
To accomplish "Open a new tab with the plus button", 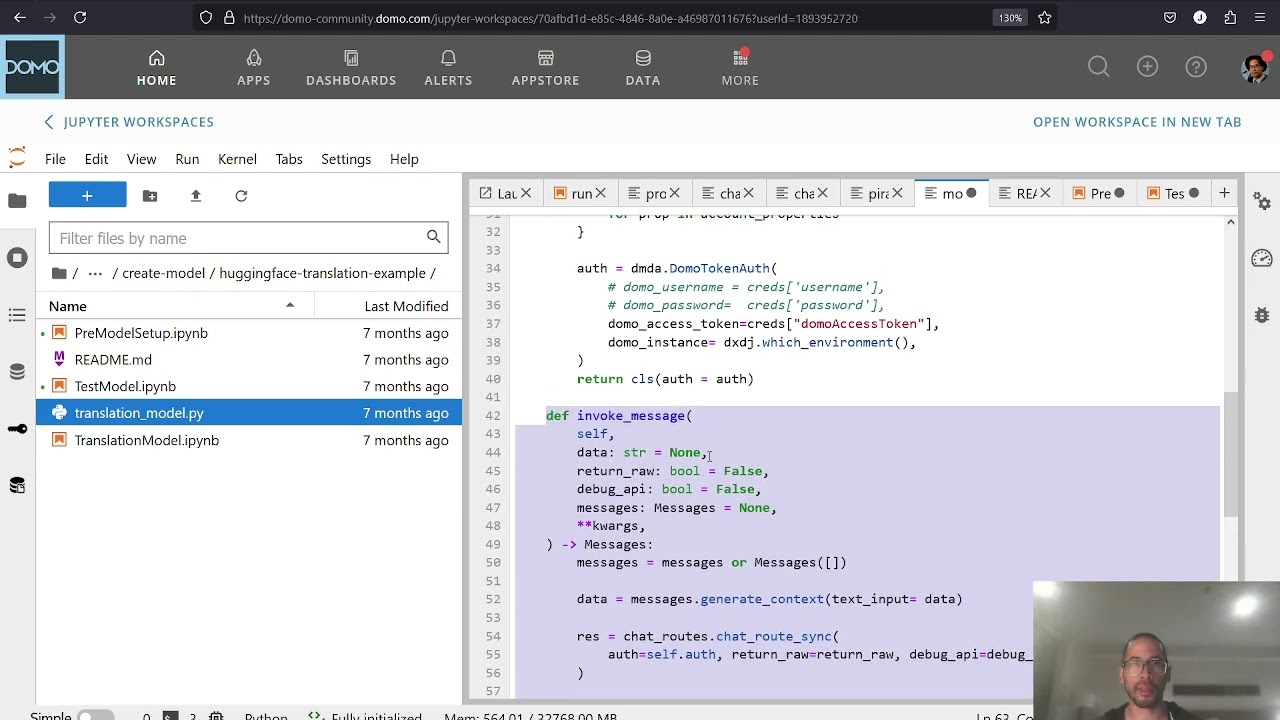I will [x=1224, y=193].
